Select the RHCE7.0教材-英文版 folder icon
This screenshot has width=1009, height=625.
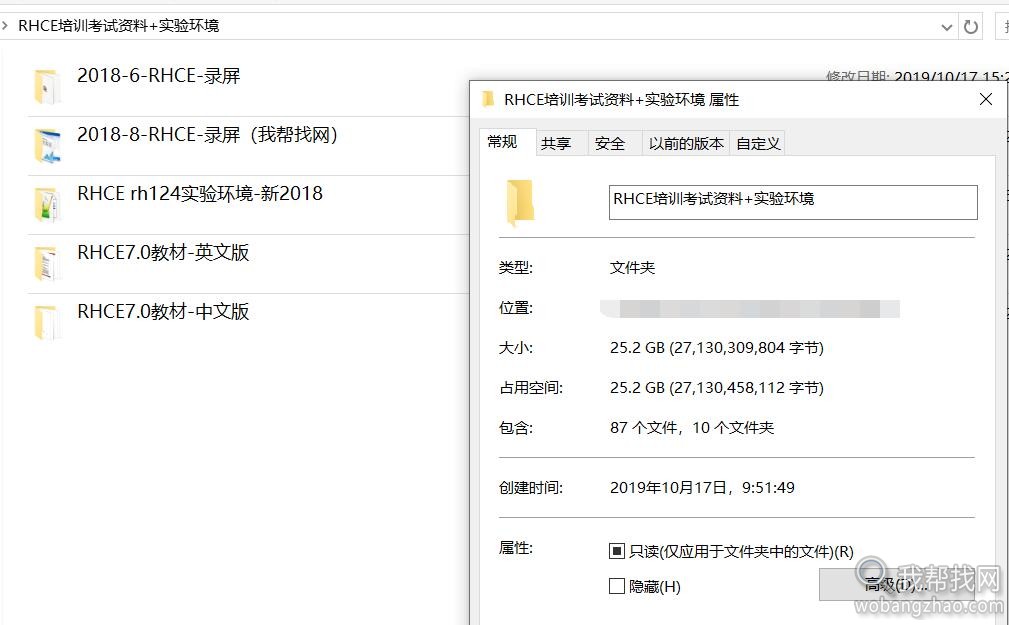coord(48,263)
